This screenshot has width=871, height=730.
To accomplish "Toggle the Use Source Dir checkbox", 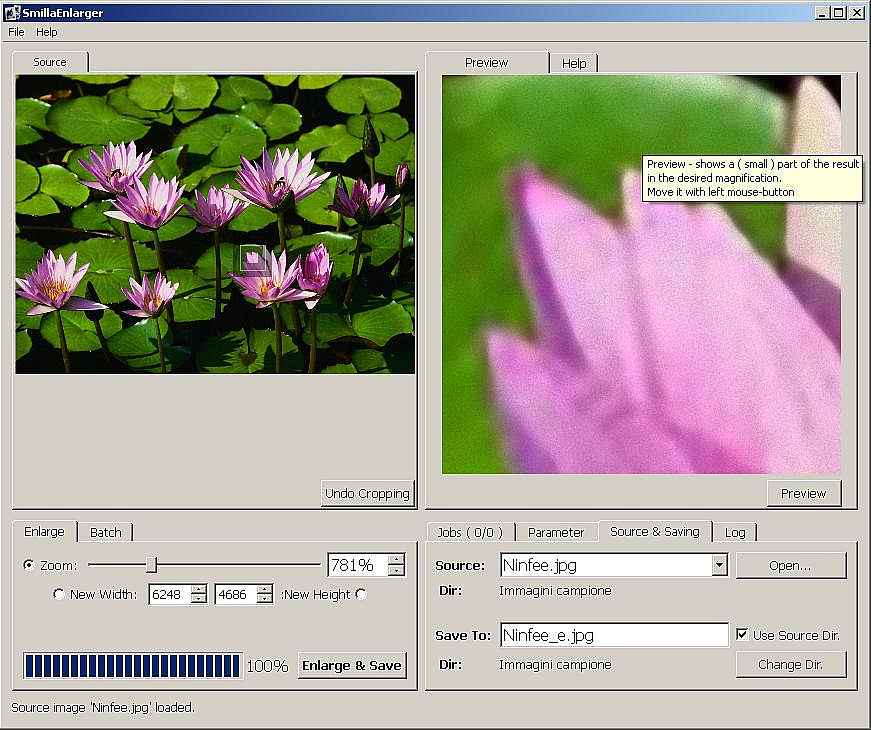I will click(742, 635).
